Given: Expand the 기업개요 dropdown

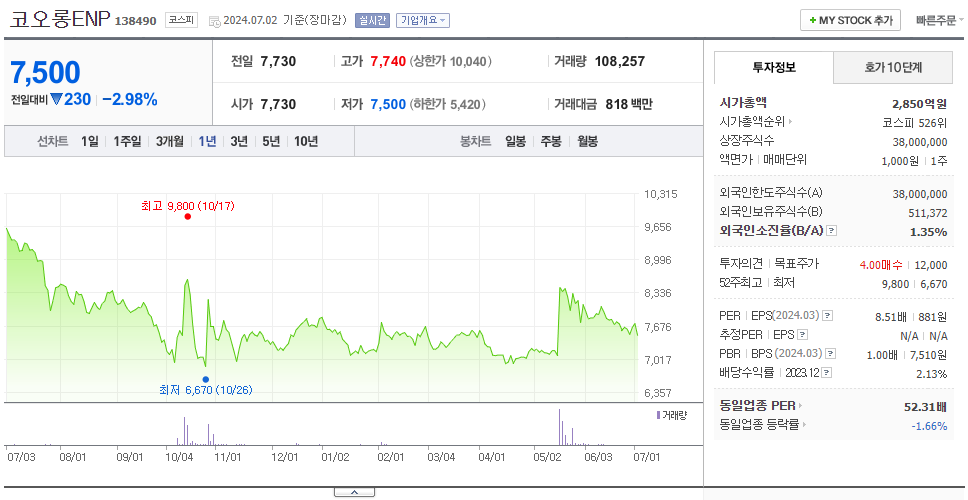Looking at the screenshot, I should (423, 20).
